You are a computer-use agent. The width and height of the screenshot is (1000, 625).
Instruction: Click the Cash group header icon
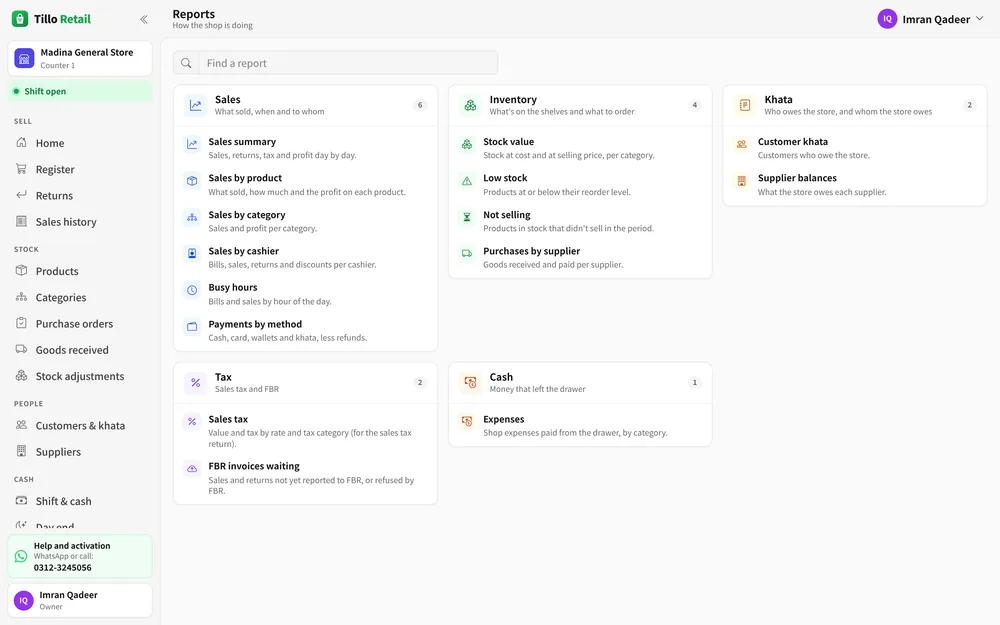click(470, 383)
